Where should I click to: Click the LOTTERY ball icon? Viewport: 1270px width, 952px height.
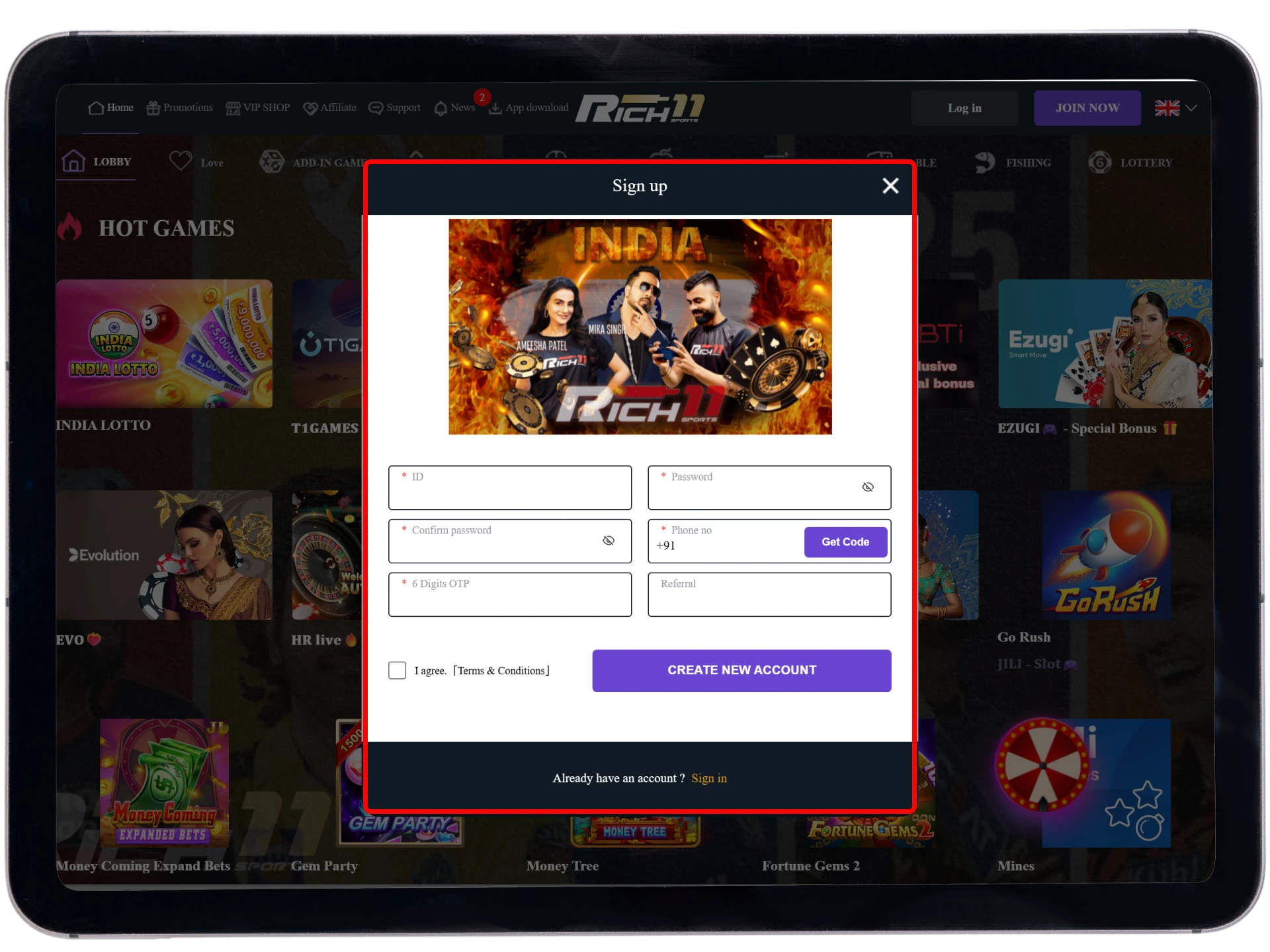(1100, 162)
